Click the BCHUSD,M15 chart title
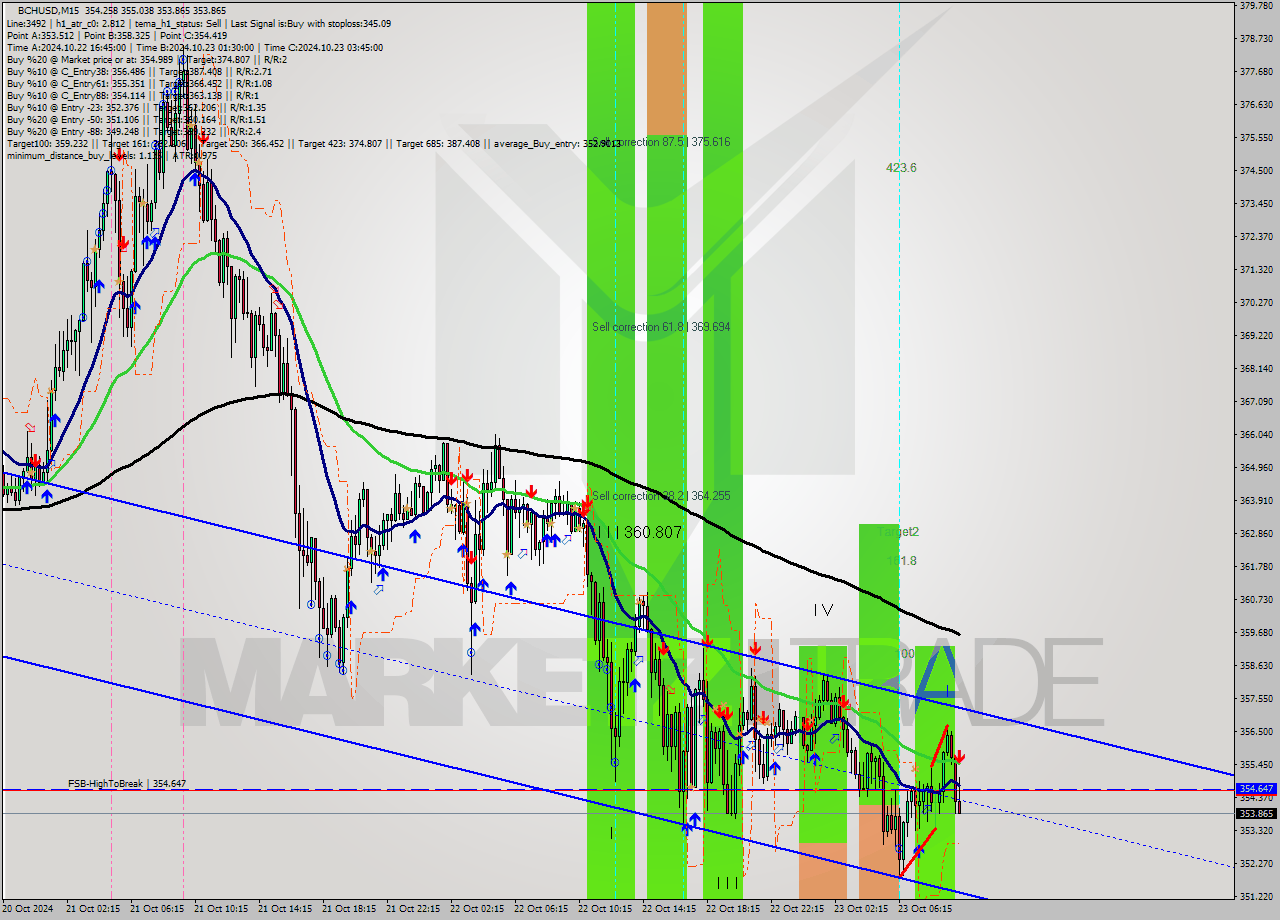This screenshot has width=1280, height=920. pos(48,10)
